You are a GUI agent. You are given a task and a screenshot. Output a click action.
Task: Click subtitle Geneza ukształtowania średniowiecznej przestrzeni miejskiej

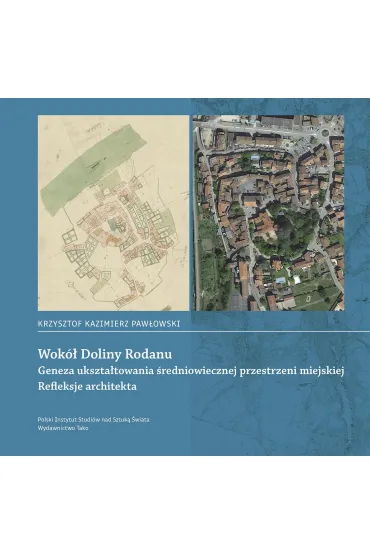(x=191, y=371)
